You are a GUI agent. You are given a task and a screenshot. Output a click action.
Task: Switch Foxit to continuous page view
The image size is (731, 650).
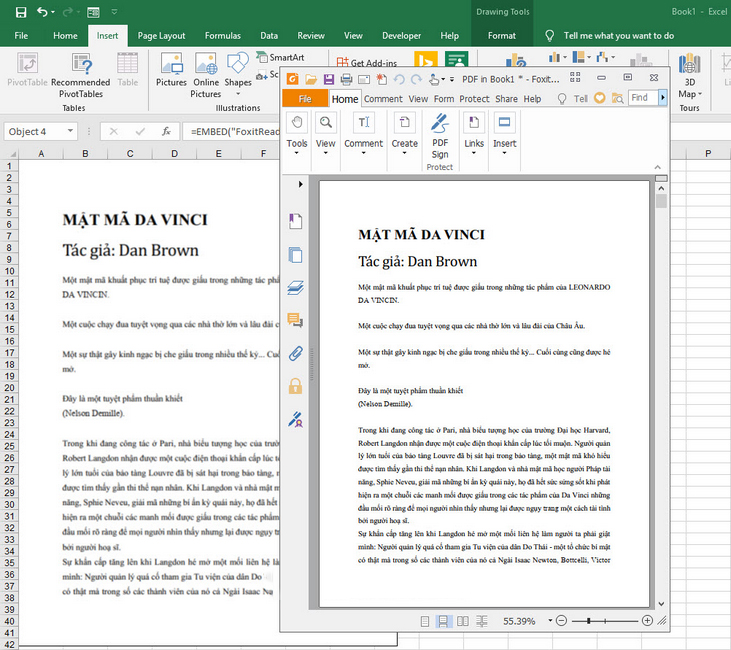(x=443, y=621)
